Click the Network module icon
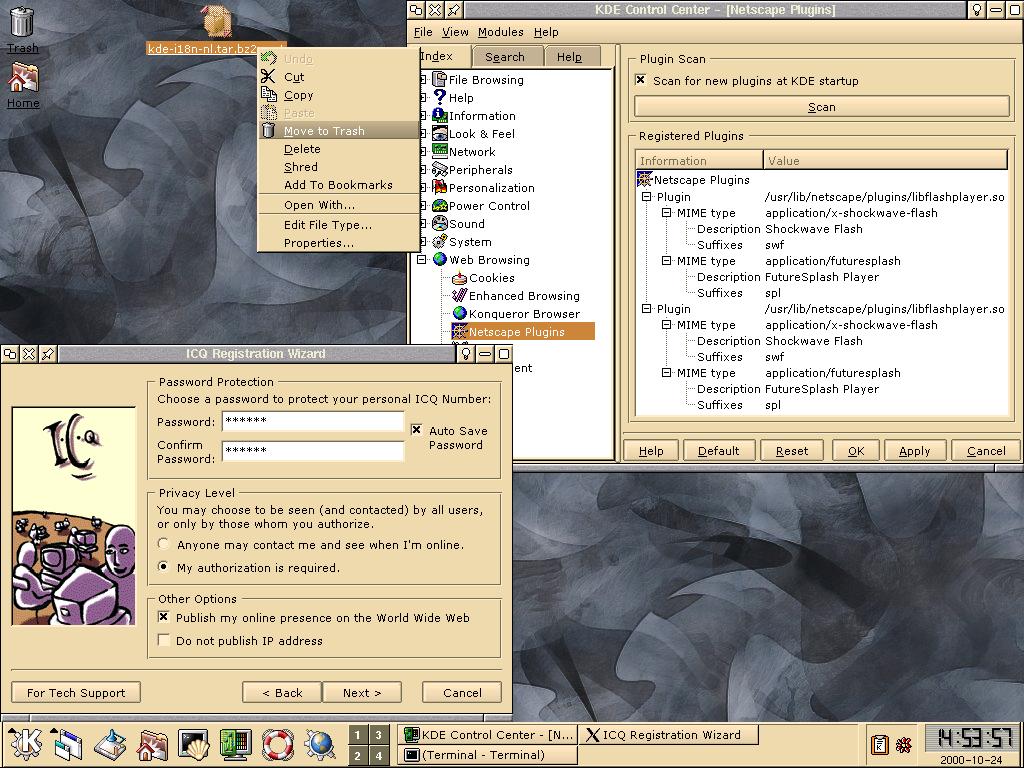The image size is (1024, 768). point(440,152)
